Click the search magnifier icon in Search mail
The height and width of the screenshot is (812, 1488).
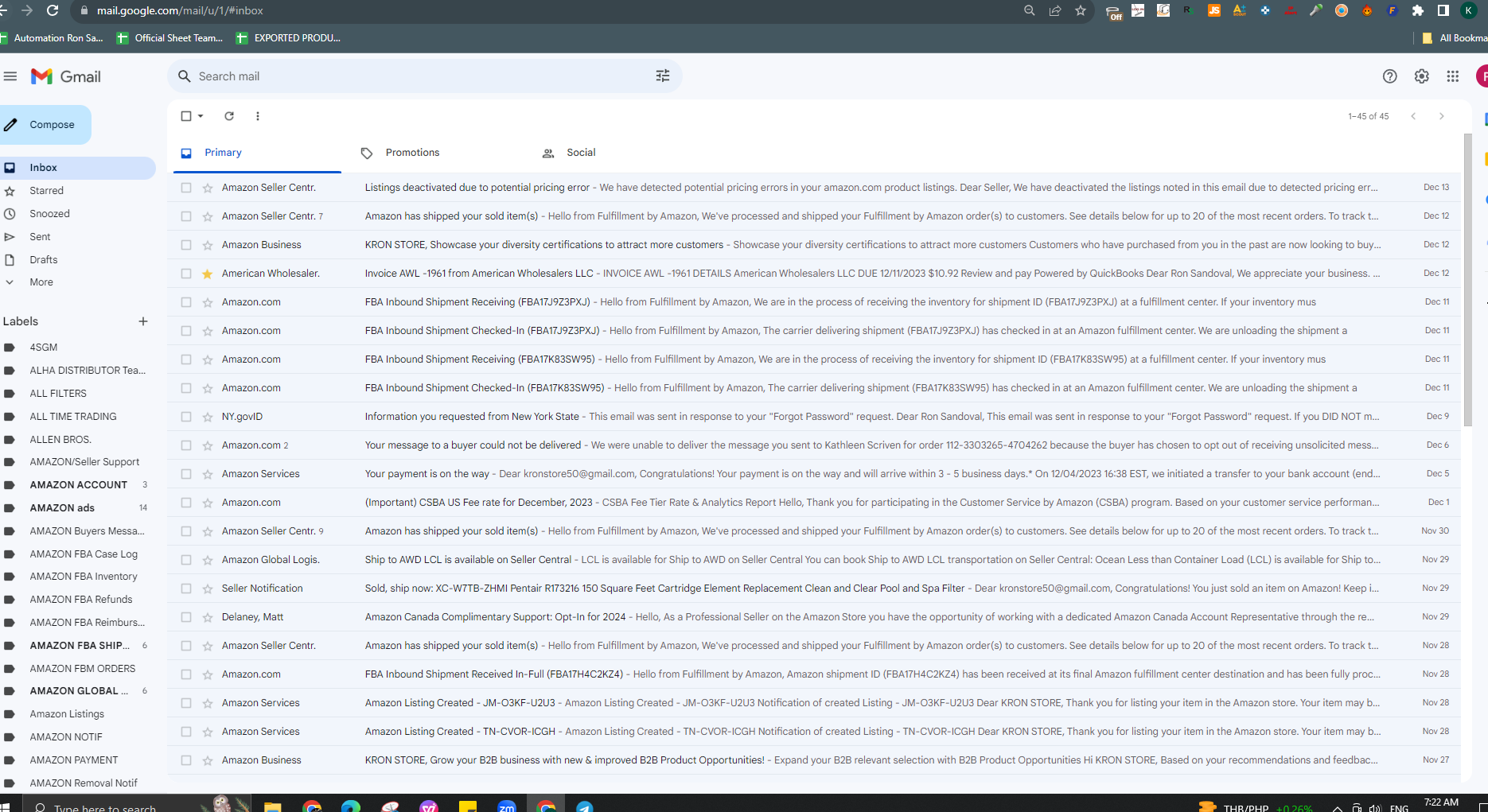(185, 76)
